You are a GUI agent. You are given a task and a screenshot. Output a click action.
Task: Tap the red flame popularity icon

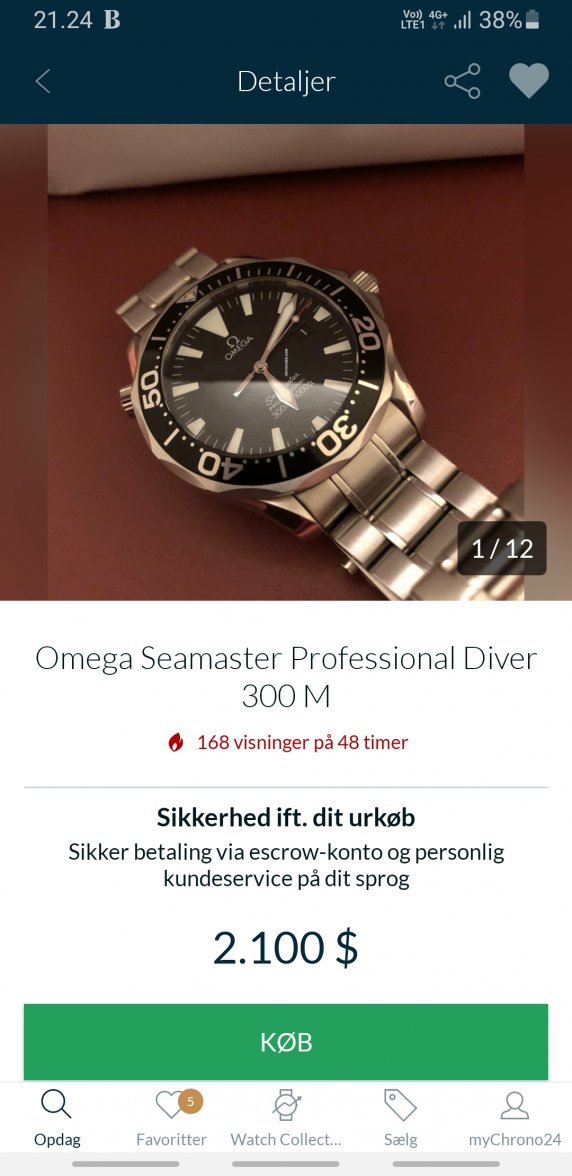tap(175, 742)
